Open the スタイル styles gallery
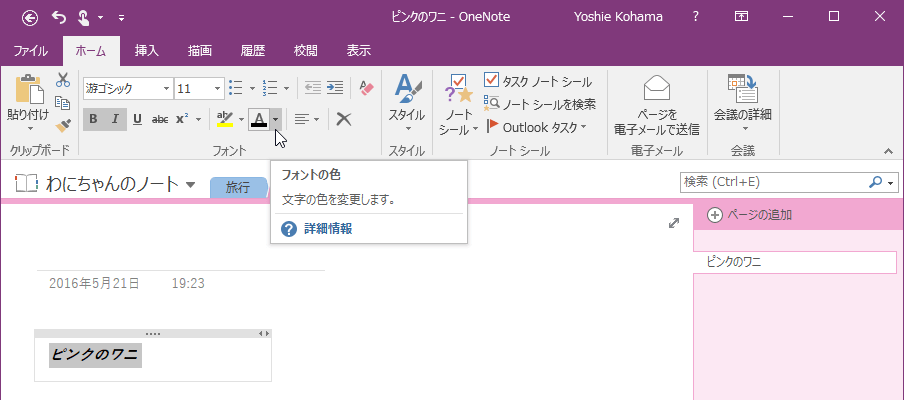The height and width of the screenshot is (400, 904). (x=407, y=104)
